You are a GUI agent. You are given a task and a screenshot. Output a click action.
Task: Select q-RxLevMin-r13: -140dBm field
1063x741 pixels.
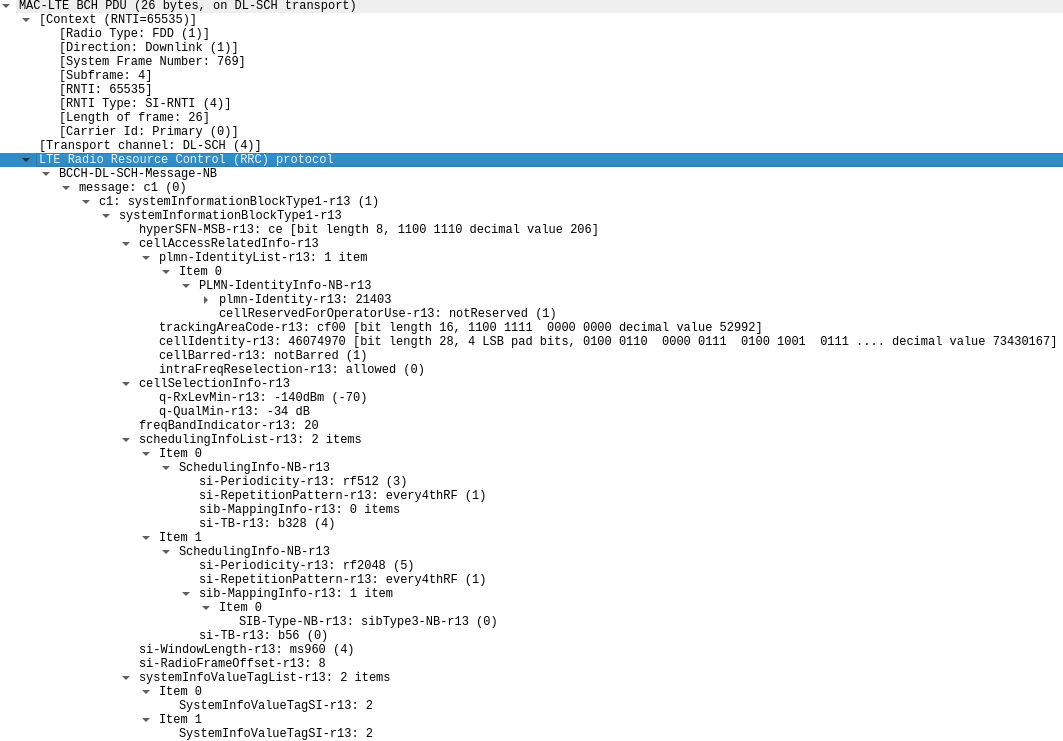(263, 398)
